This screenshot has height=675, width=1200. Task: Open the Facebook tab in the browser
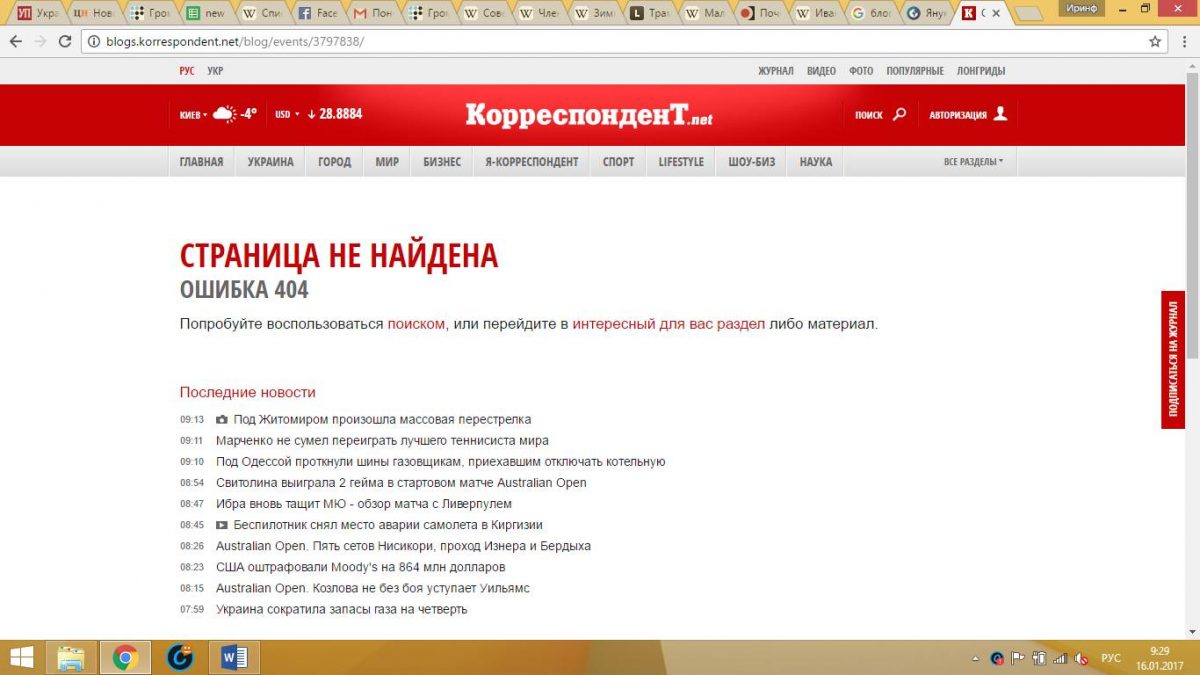pyautogui.click(x=320, y=14)
